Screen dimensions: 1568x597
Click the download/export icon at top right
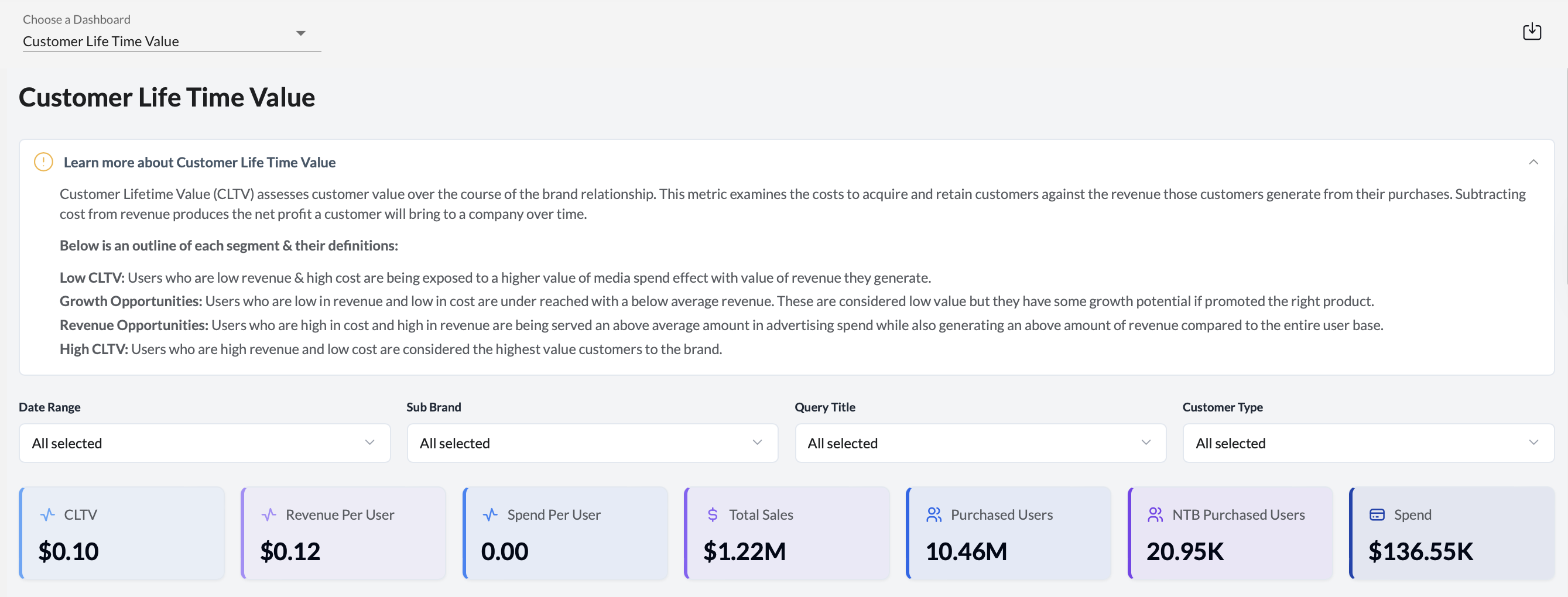click(1532, 32)
